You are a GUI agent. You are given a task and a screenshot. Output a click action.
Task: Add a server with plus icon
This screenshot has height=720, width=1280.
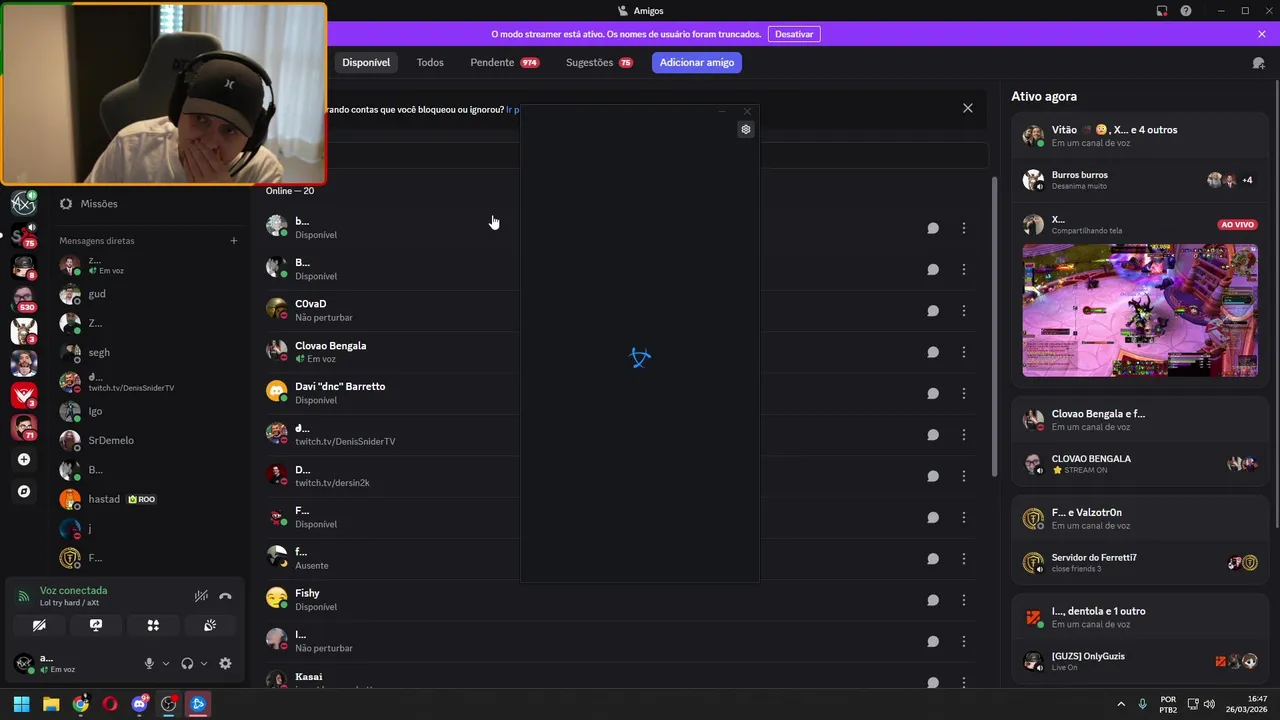(x=24, y=459)
